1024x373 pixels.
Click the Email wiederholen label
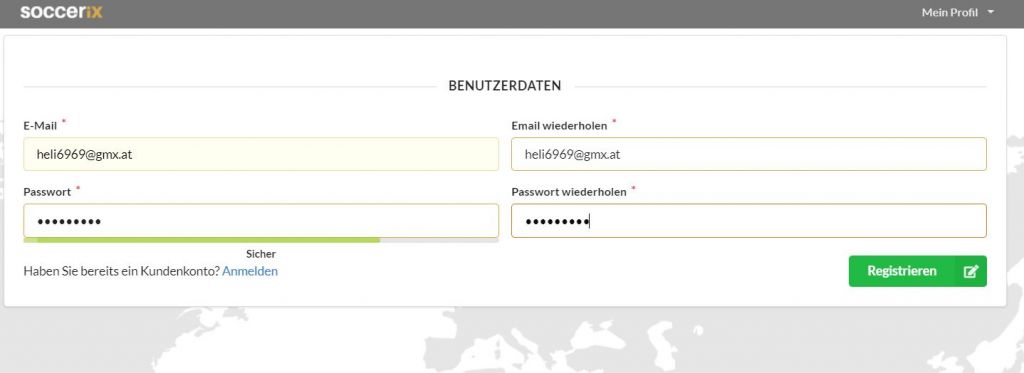[559, 125]
